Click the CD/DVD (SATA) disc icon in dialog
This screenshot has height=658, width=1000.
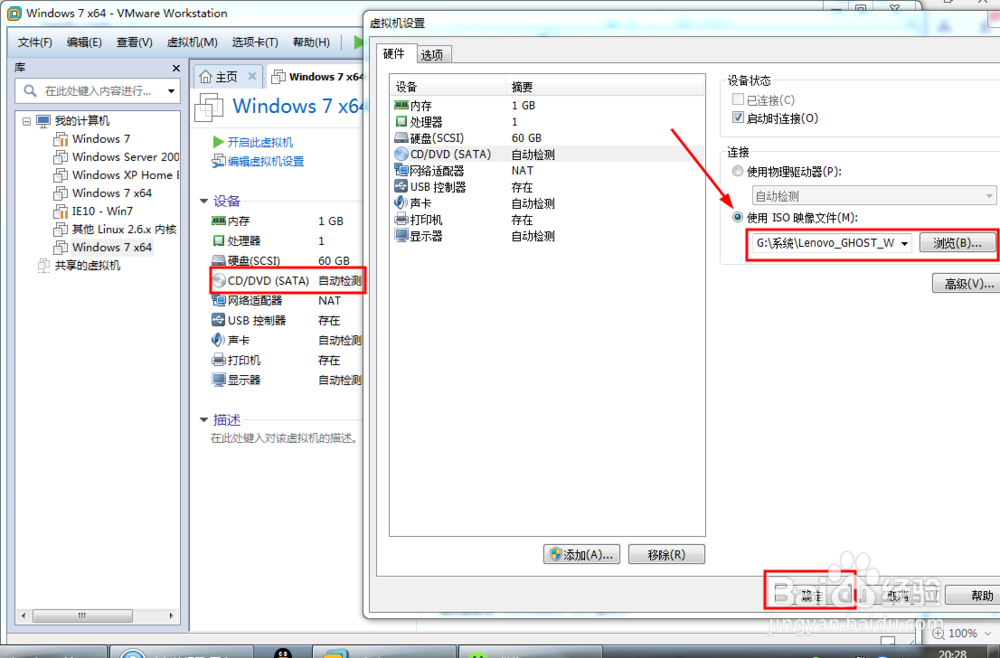click(401, 154)
